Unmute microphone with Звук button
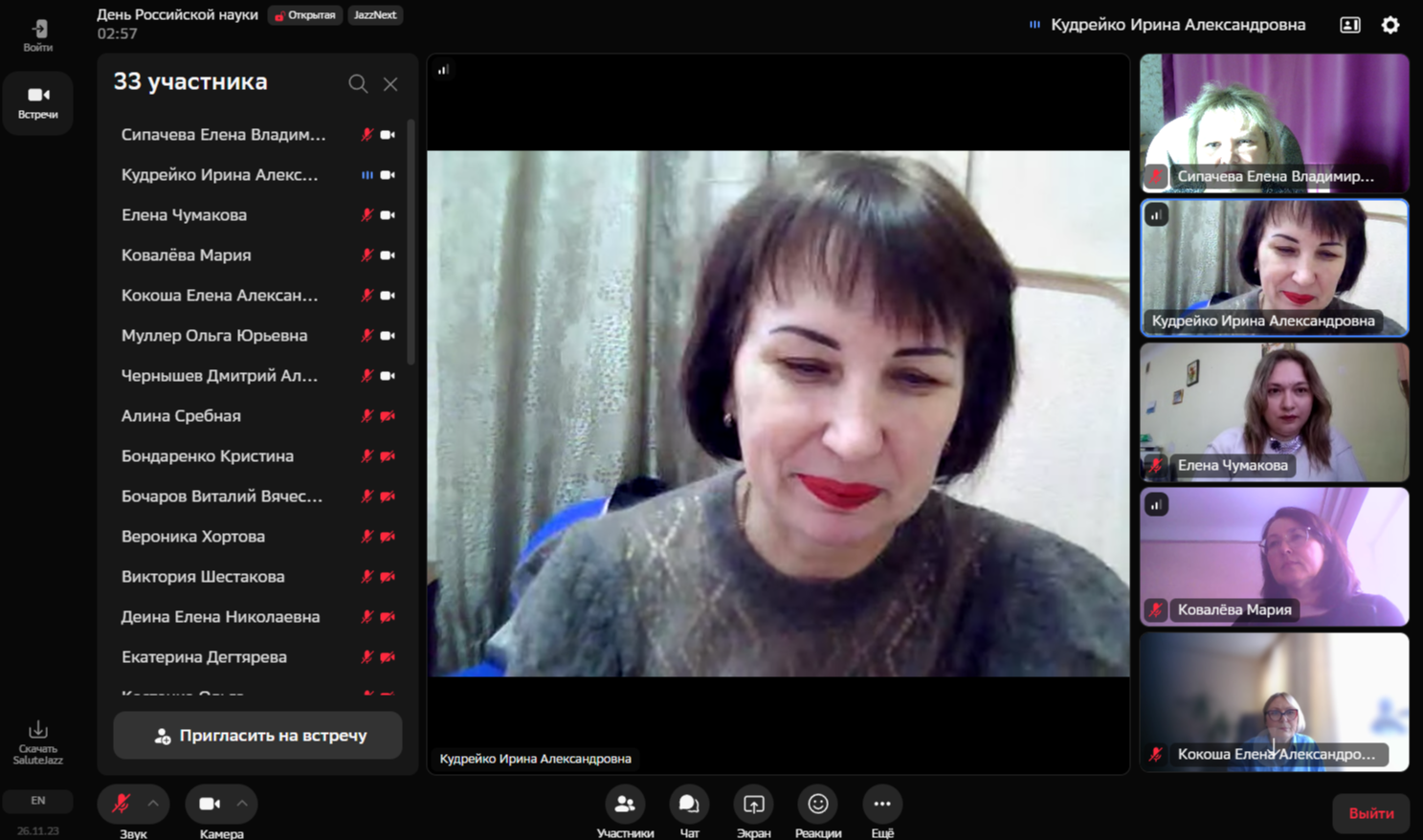The image size is (1423, 840). (x=121, y=805)
